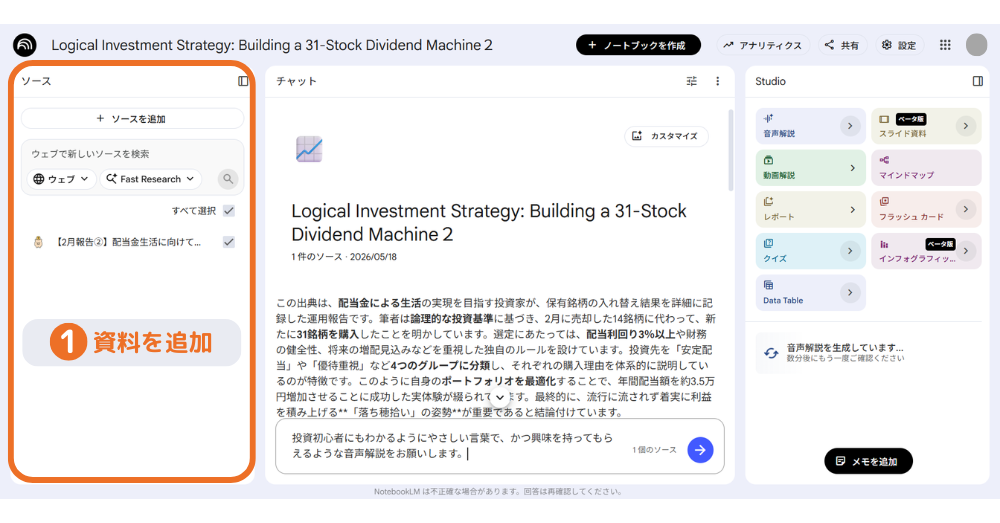Image resolution: width=1000 pixels, height=523 pixels.
Task: Click the NotebookLM logo icon
Action: pos(25,45)
